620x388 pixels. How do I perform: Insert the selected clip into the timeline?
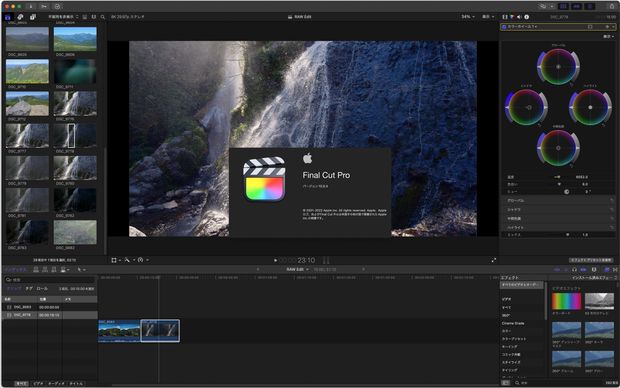pos(45,270)
